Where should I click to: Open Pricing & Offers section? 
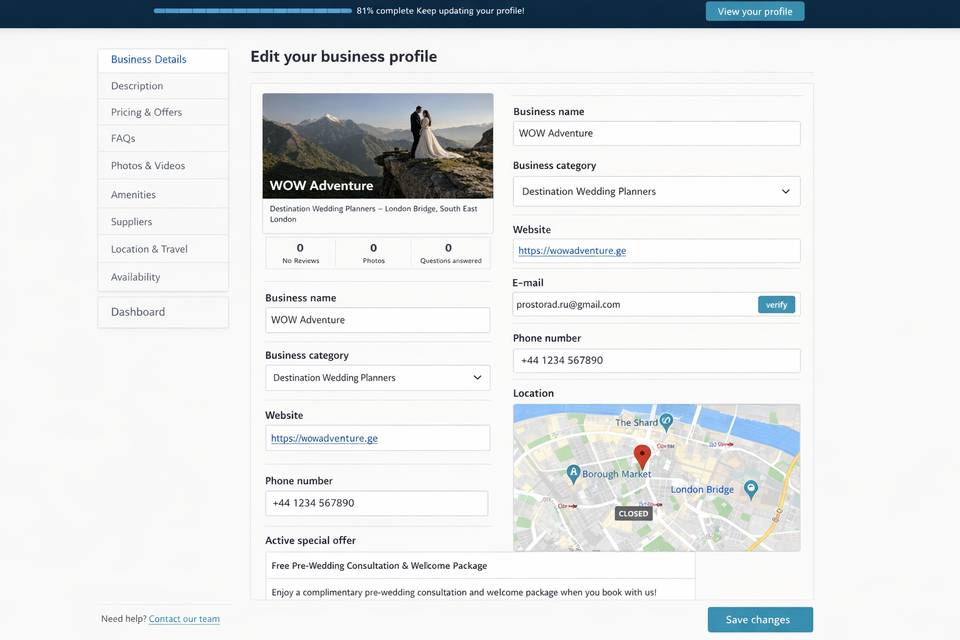click(163, 113)
